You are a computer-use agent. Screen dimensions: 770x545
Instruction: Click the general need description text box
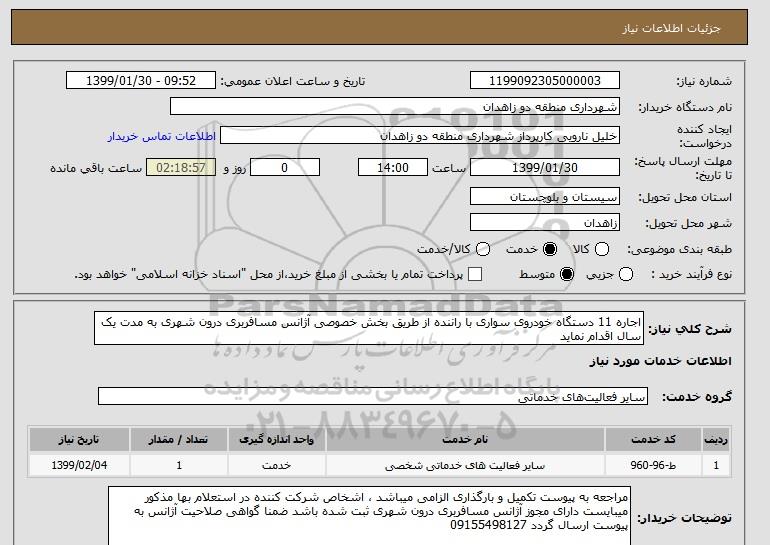[369, 328]
